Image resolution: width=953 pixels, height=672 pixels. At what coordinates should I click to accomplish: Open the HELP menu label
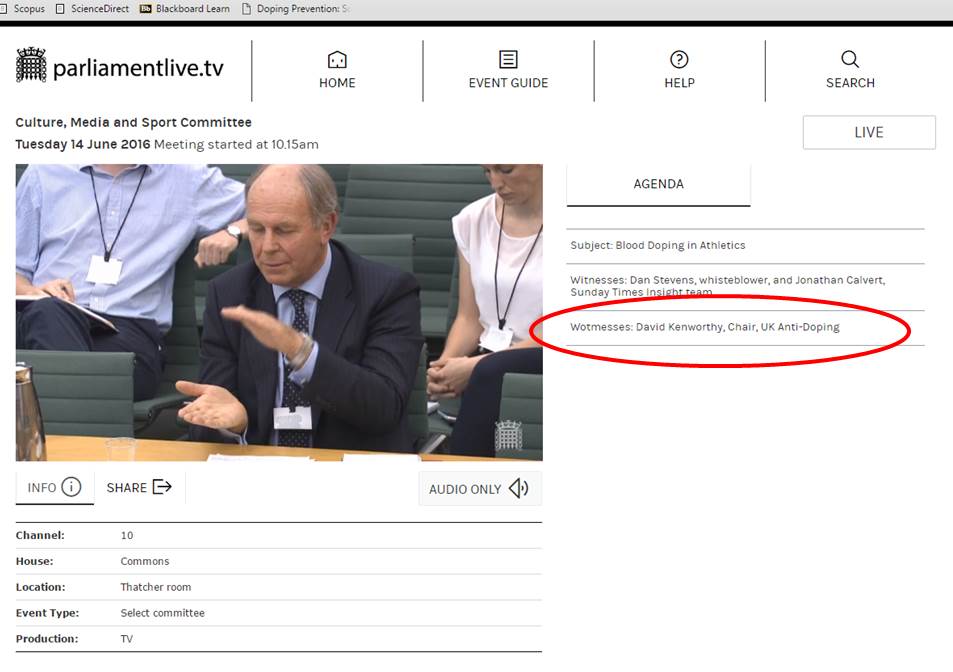coord(679,83)
